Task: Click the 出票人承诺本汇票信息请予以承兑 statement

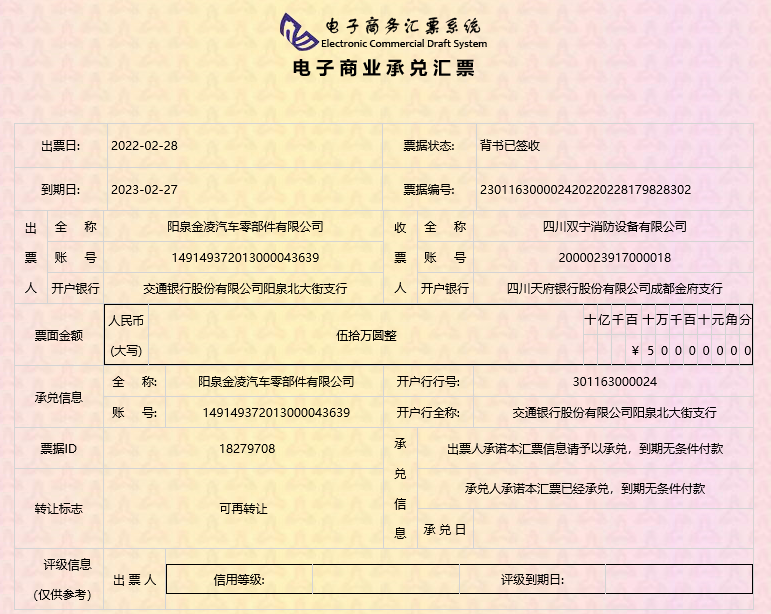Action: pos(585,449)
